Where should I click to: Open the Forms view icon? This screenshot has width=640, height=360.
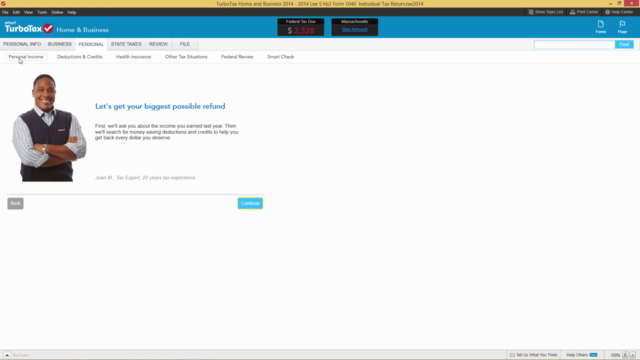click(600, 27)
